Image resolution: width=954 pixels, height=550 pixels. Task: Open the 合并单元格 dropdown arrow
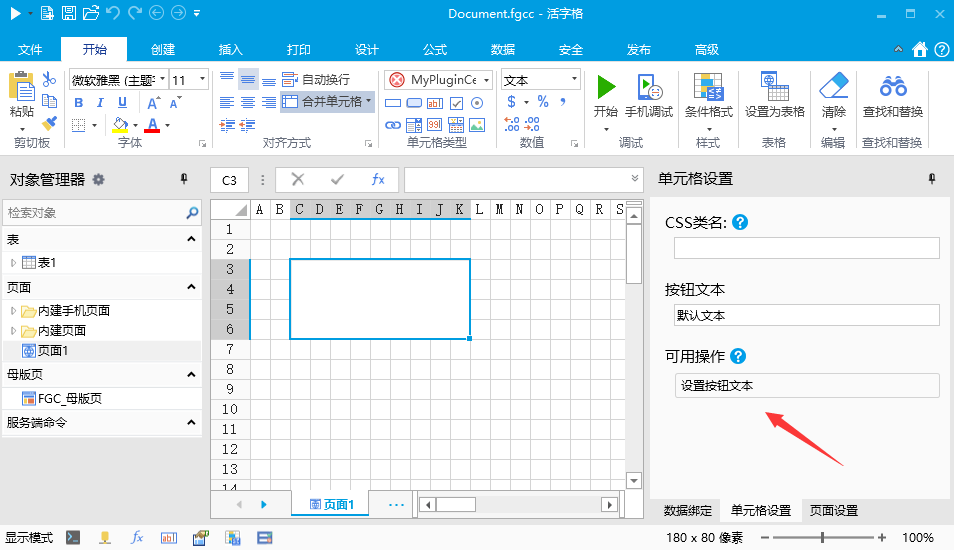coord(368,102)
